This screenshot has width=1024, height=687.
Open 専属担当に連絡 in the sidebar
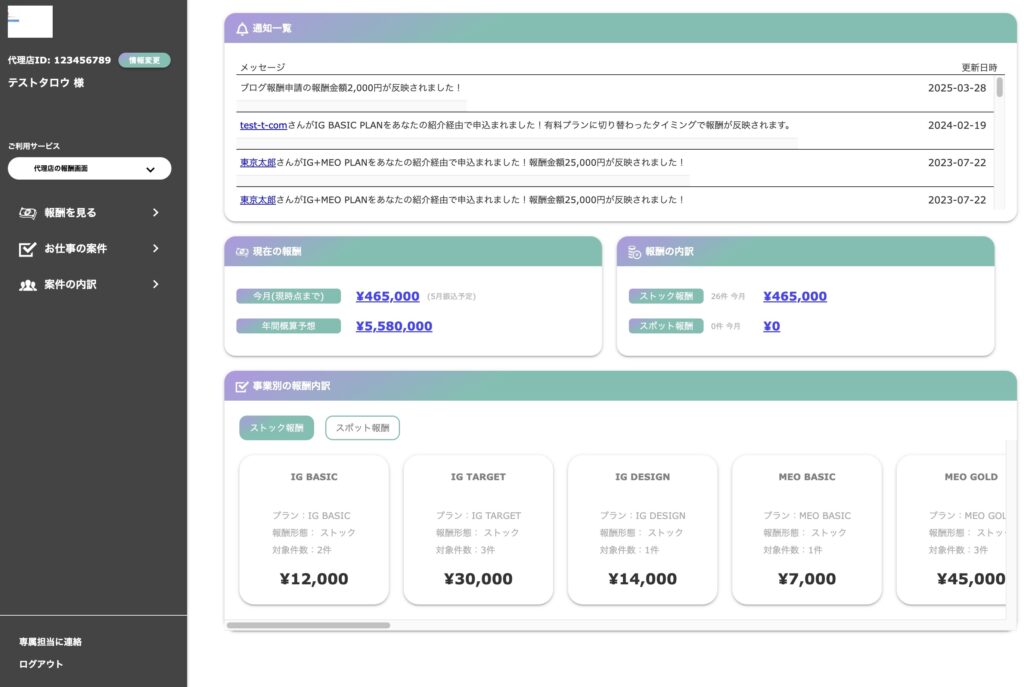[x=50, y=642]
